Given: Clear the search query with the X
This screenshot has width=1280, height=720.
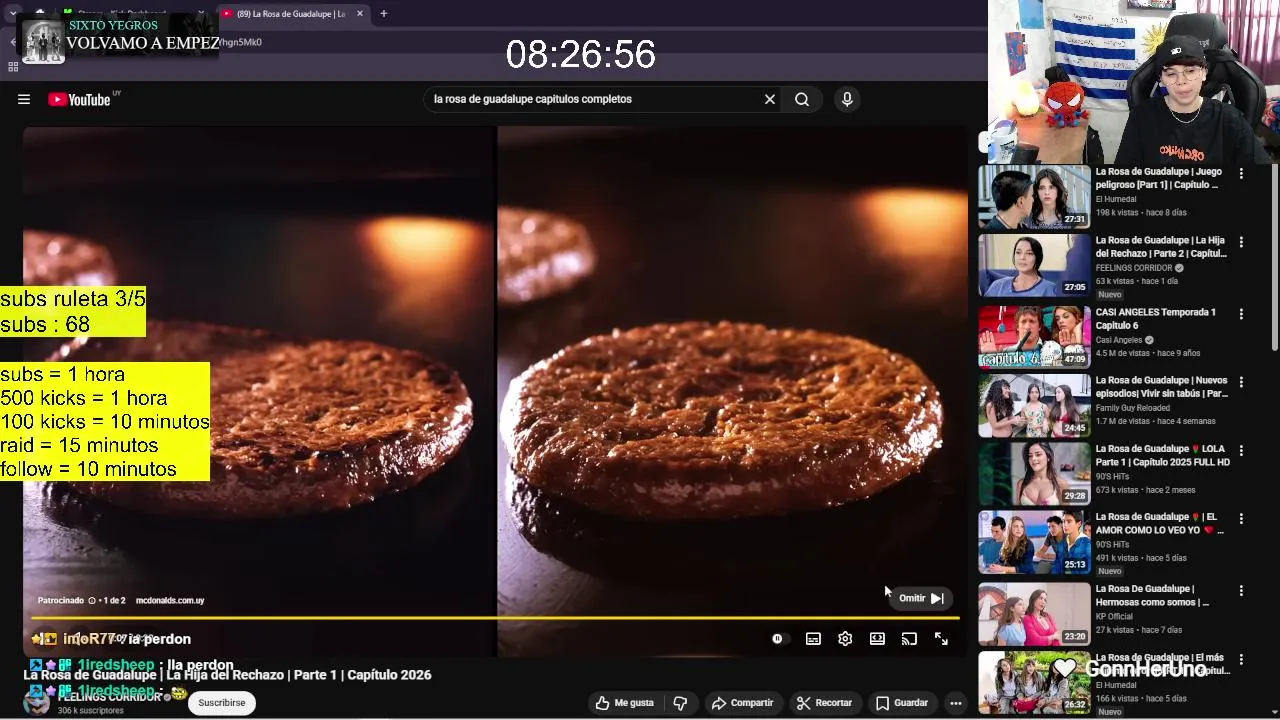Looking at the screenshot, I should [x=770, y=99].
